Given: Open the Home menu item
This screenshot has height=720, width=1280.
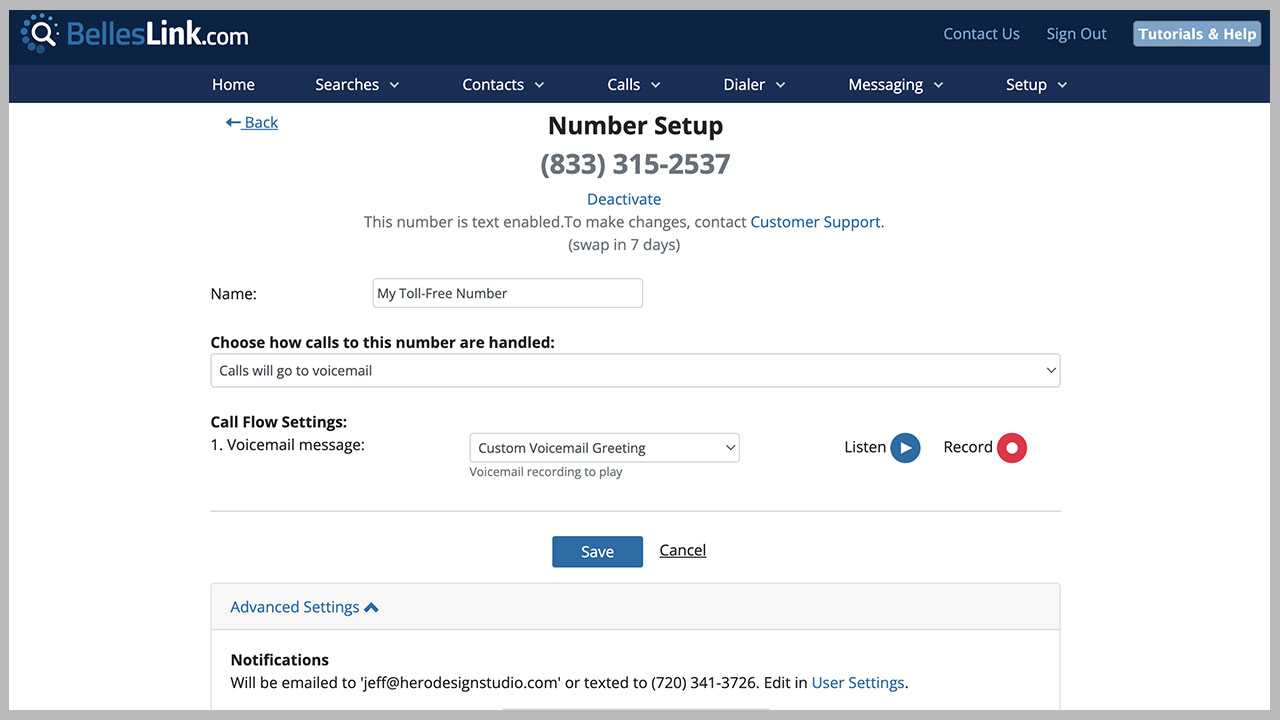Looking at the screenshot, I should click(x=233, y=85).
